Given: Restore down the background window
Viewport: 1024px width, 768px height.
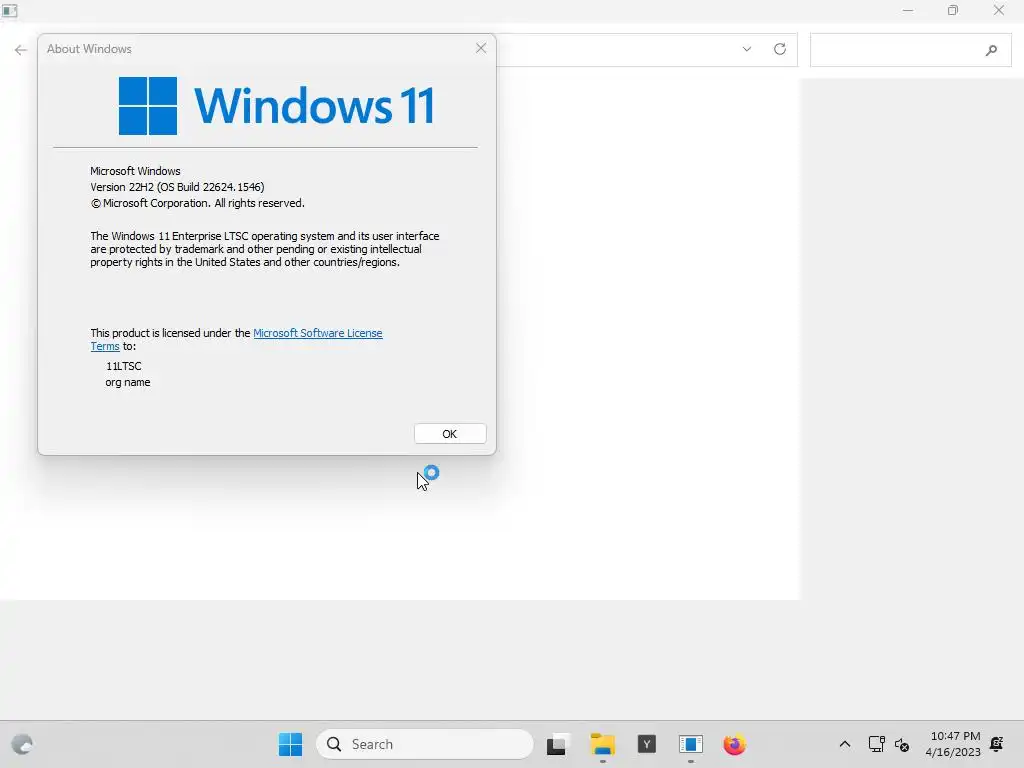Looking at the screenshot, I should tap(953, 10).
